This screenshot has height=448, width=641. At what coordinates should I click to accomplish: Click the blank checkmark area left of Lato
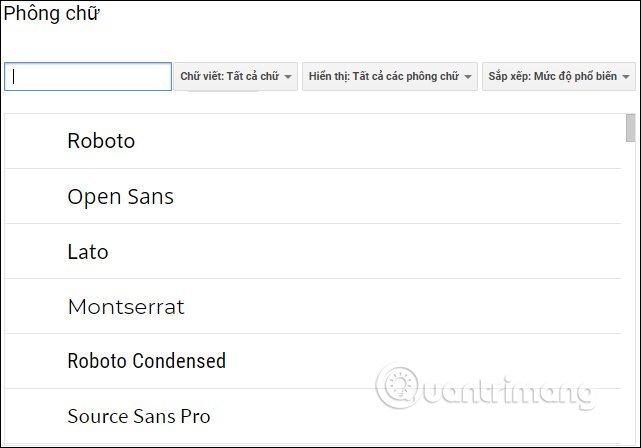pyautogui.click(x=35, y=252)
